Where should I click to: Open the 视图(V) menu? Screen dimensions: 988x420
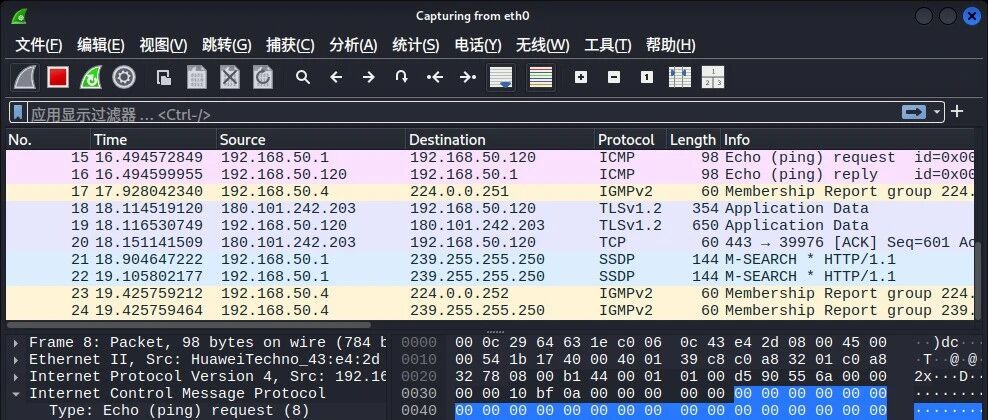[163, 45]
